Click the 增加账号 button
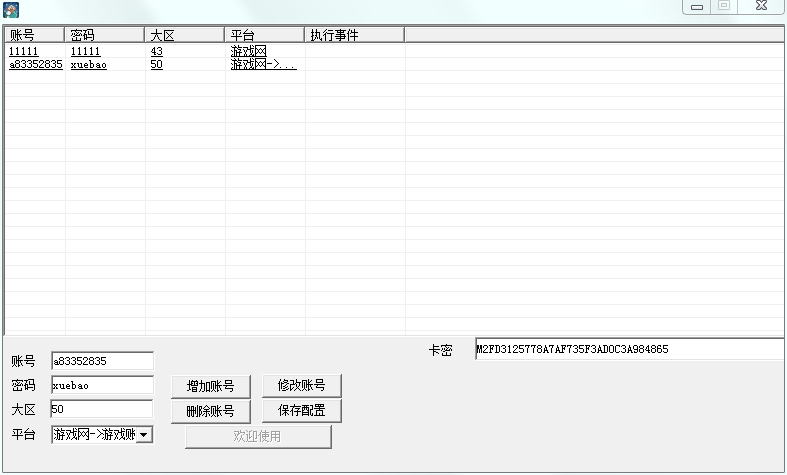 [210, 386]
